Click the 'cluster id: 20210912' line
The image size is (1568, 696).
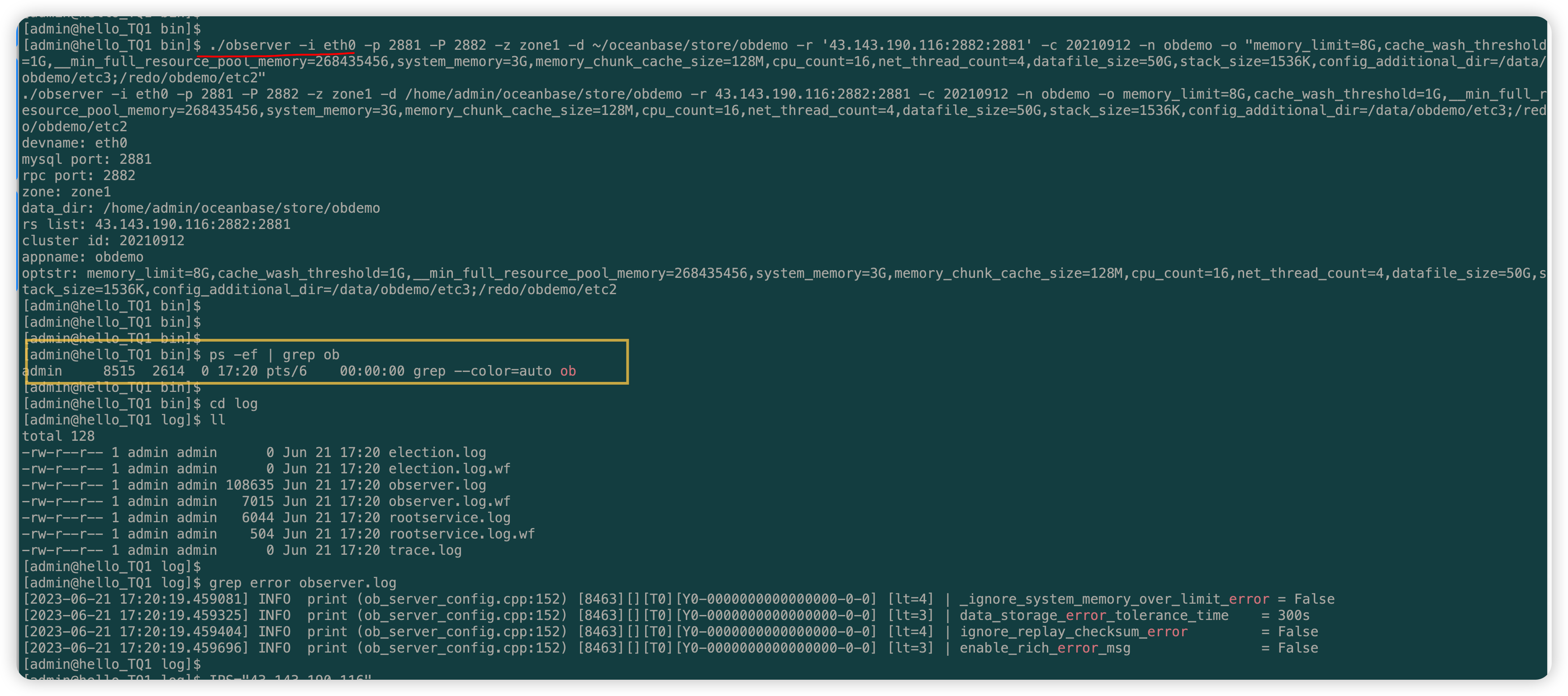(103, 241)
